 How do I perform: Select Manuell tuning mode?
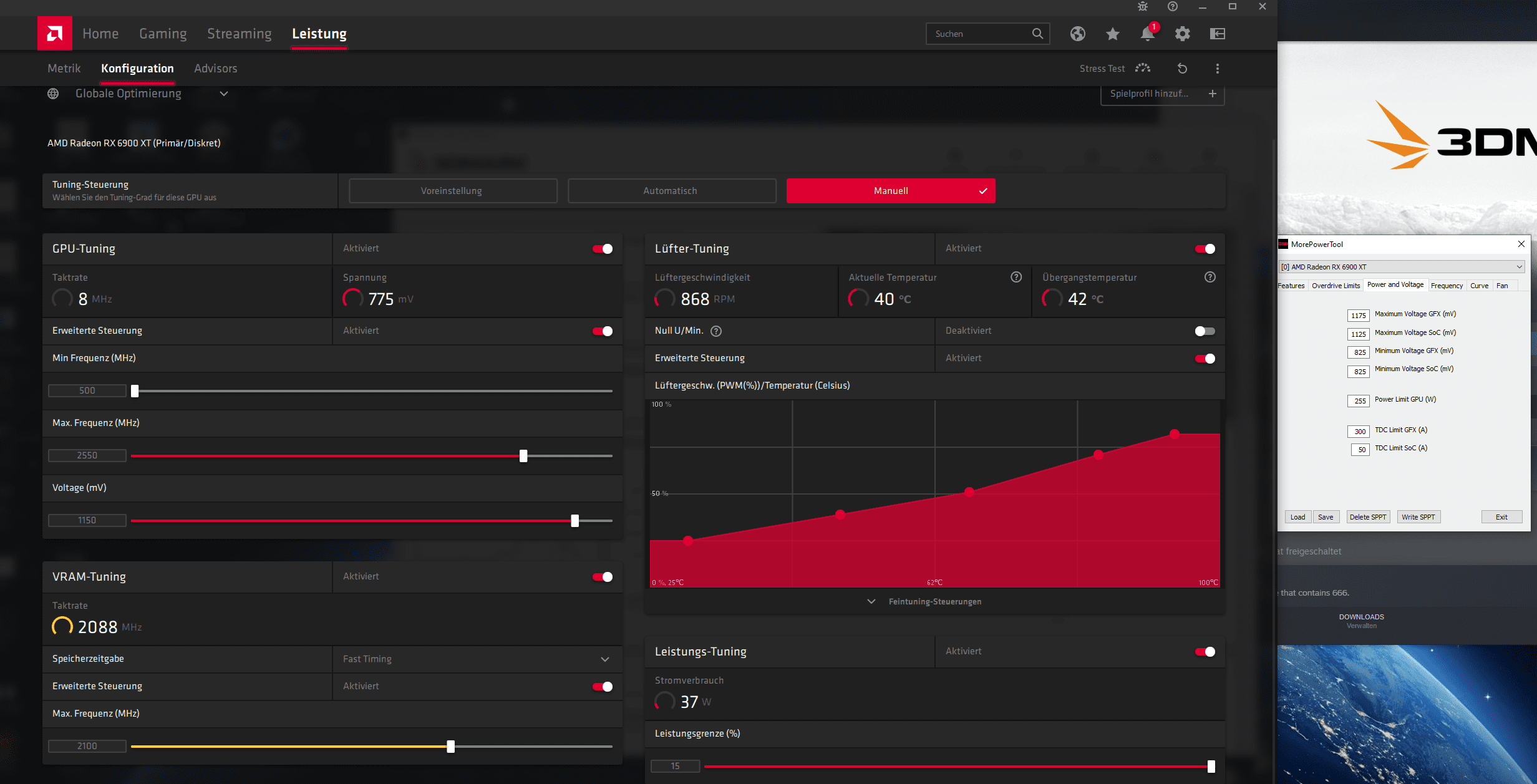pos(891,191)
